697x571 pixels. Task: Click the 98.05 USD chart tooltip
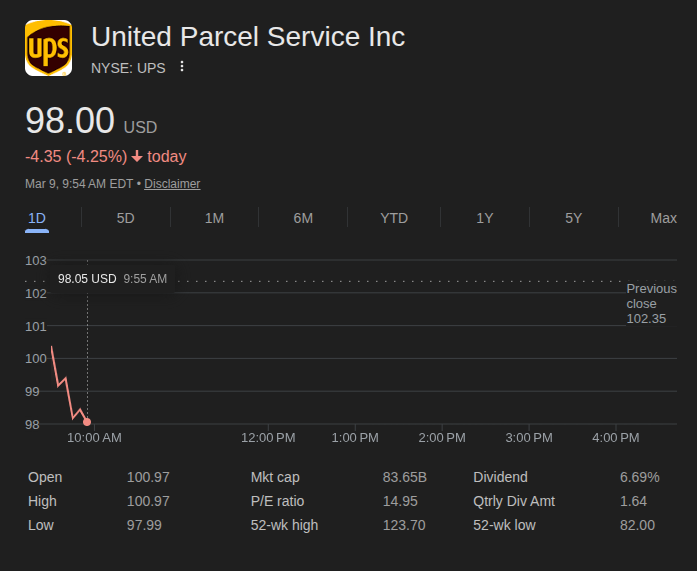112,279
